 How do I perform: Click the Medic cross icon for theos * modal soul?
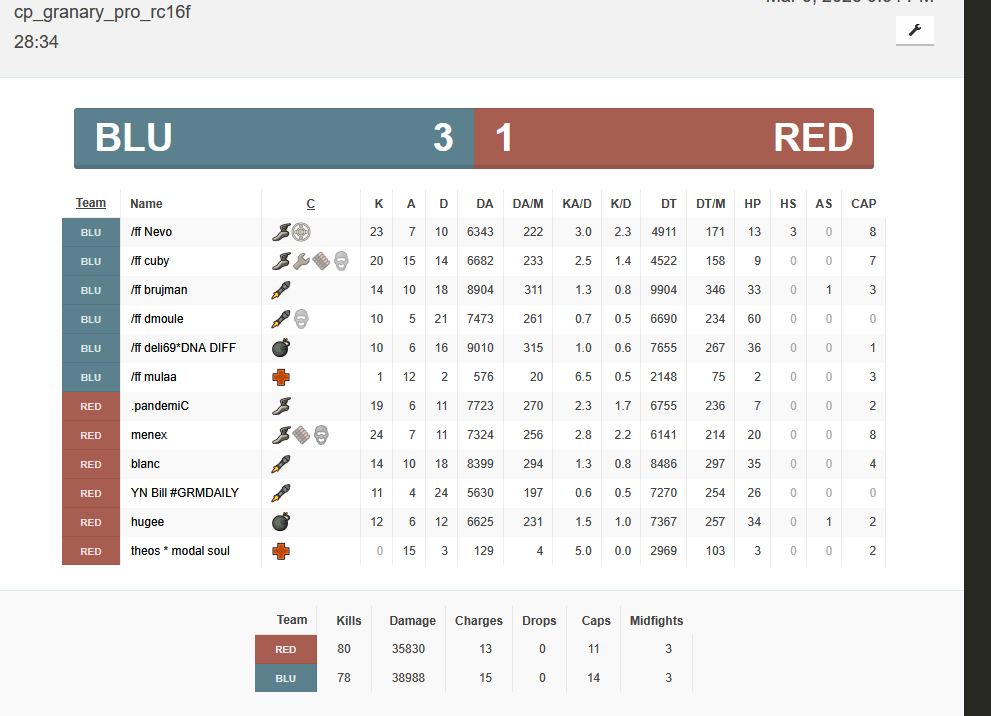(x=281, y=551)
